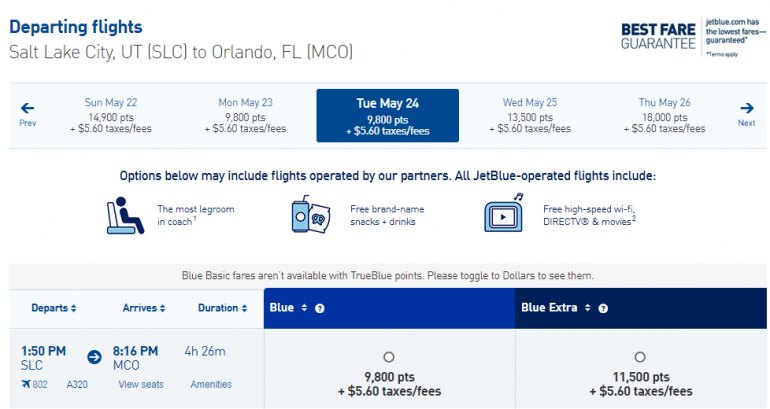Click the Best Fare Guarantee banner

click(x=689, y=36)
